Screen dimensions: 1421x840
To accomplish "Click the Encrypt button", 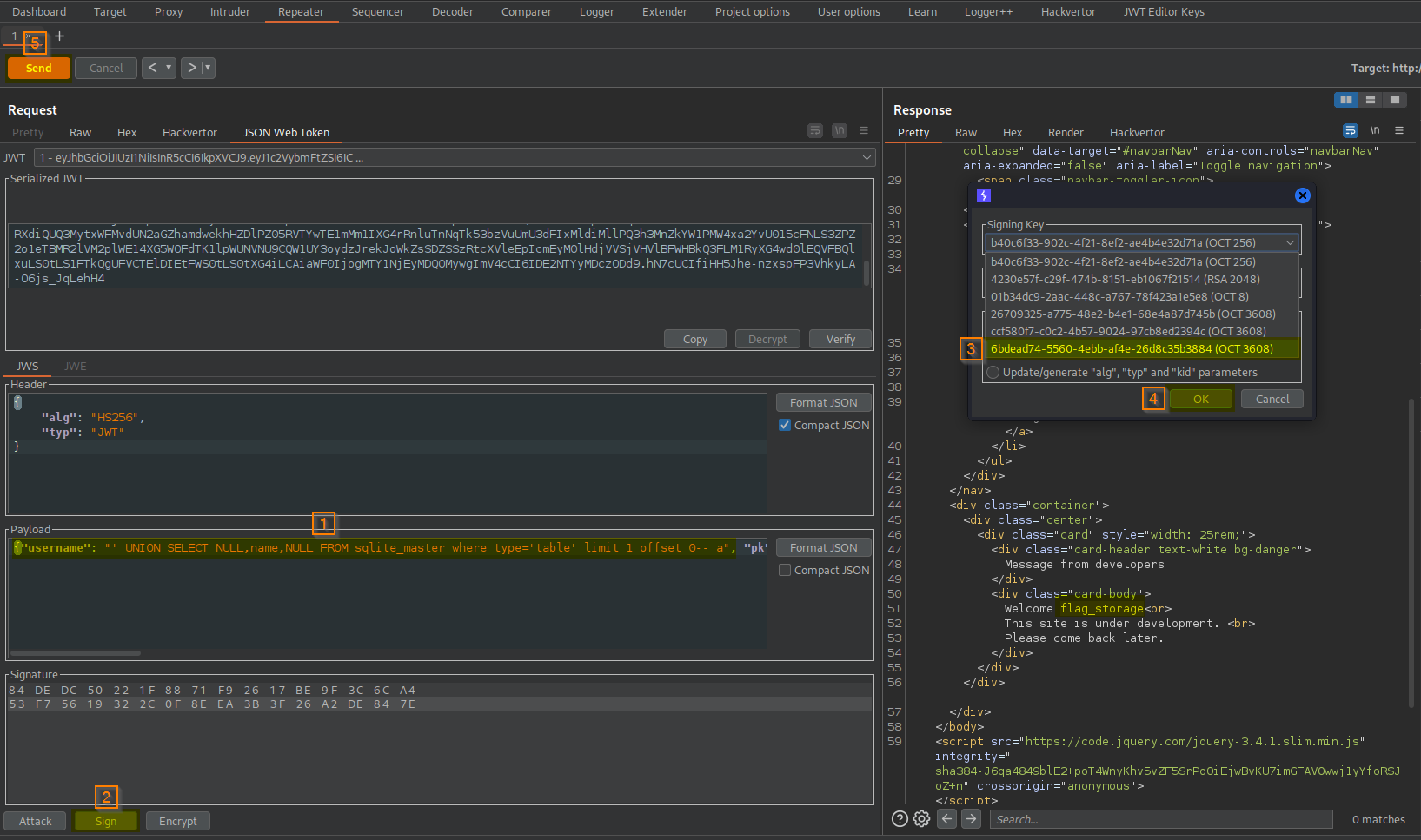I will click(x=178, y=821).
